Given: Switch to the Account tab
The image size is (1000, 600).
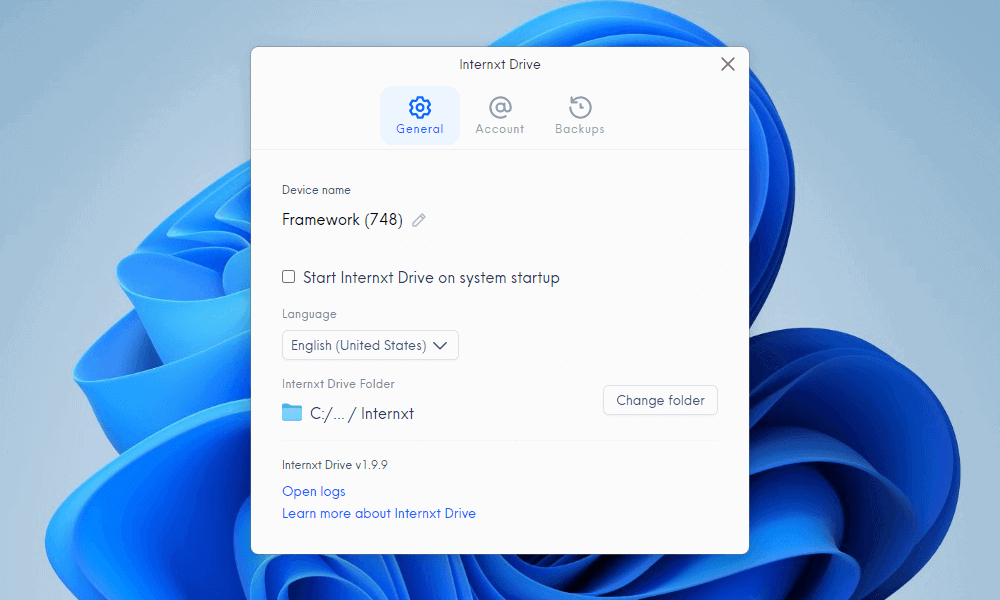Looking at the screenshot, I should coord(499,115).
